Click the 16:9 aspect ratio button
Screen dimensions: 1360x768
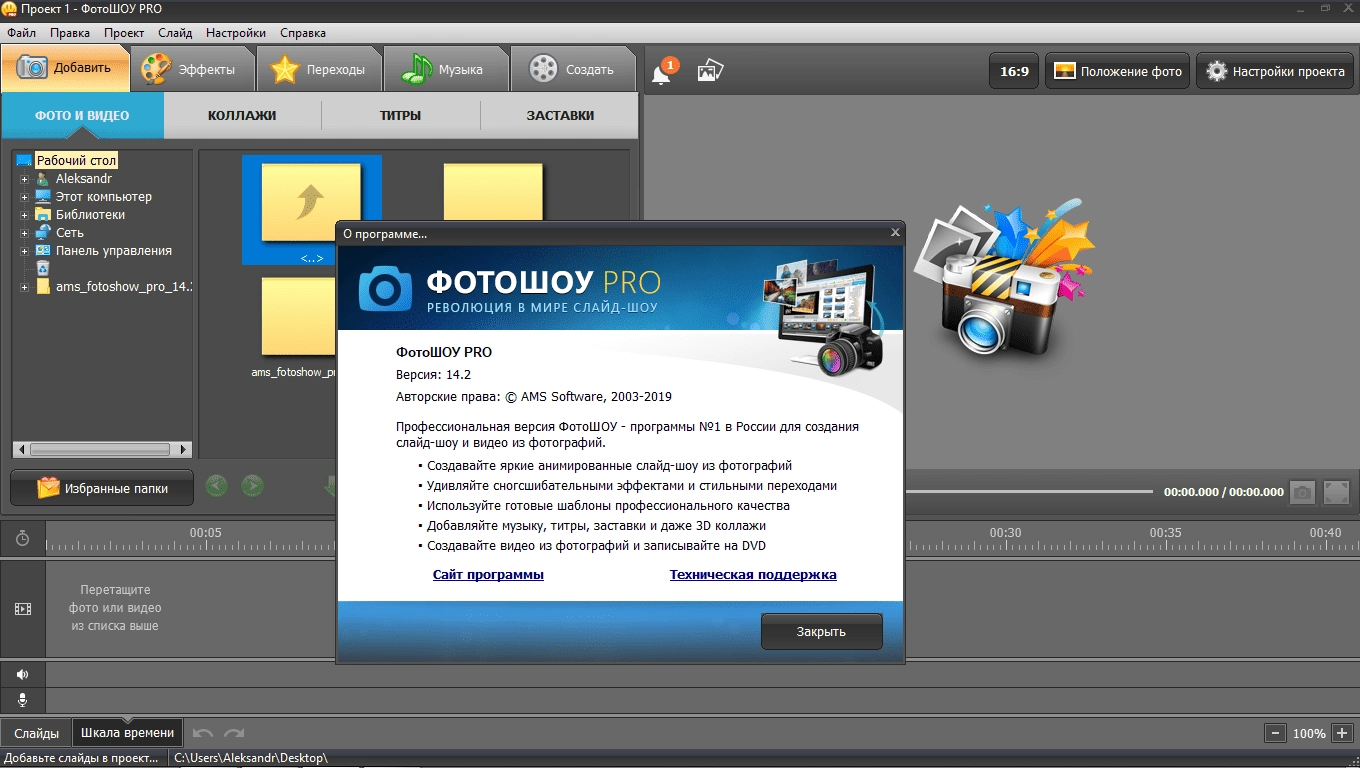1014,71
